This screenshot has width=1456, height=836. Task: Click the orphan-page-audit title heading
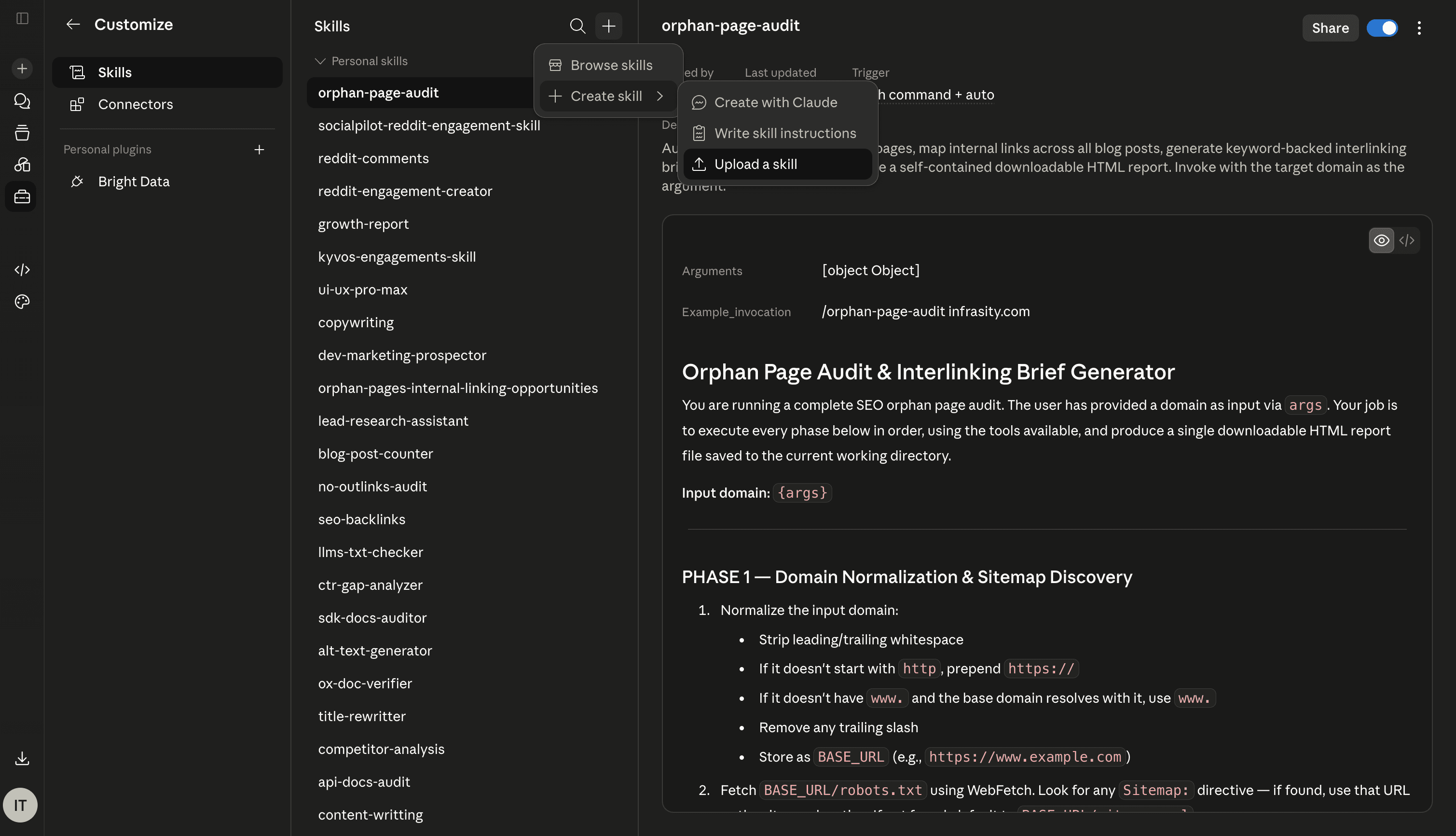point(730,25)
